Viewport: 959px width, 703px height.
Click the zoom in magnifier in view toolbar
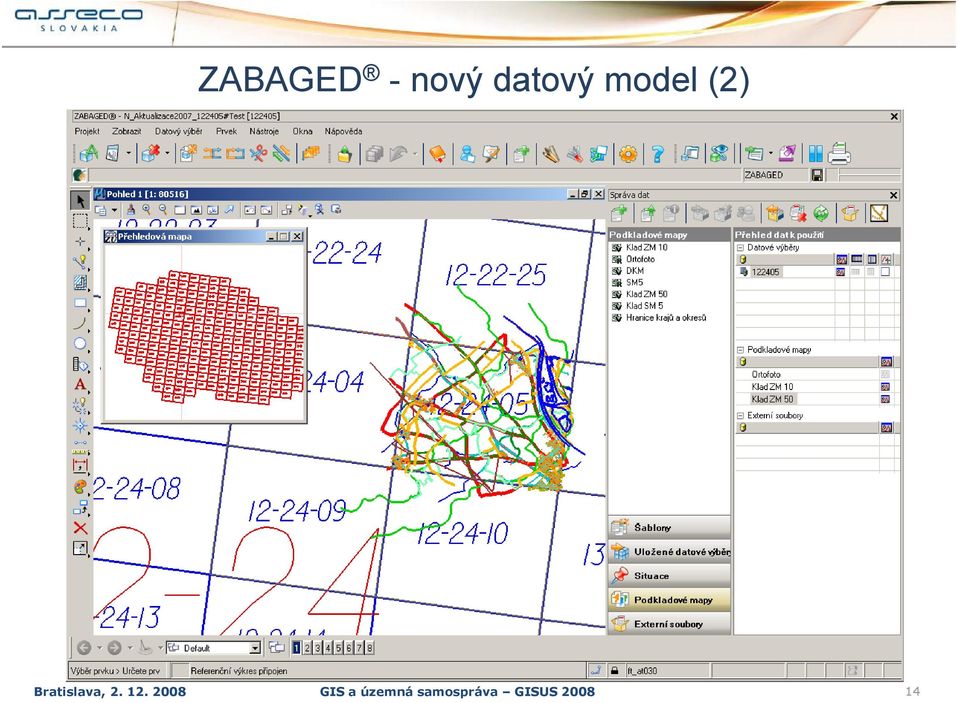coord(147,209)
